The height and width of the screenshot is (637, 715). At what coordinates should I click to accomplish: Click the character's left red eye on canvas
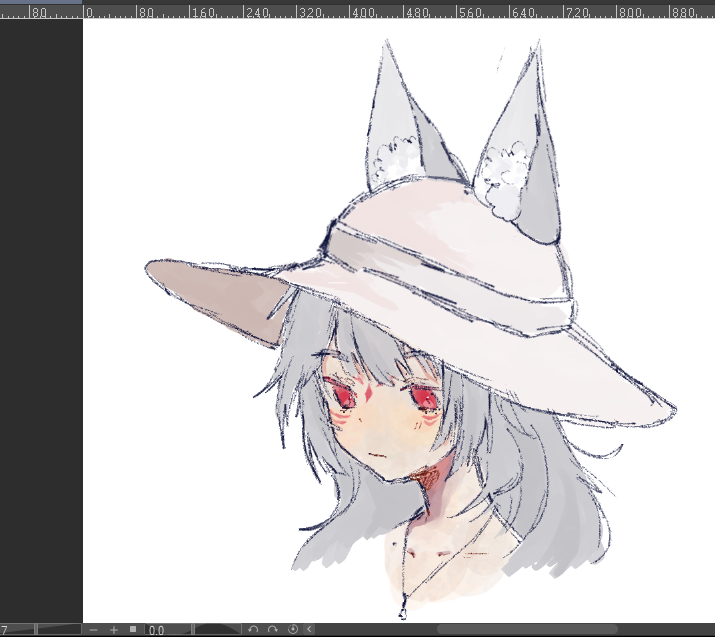[342, 398]
